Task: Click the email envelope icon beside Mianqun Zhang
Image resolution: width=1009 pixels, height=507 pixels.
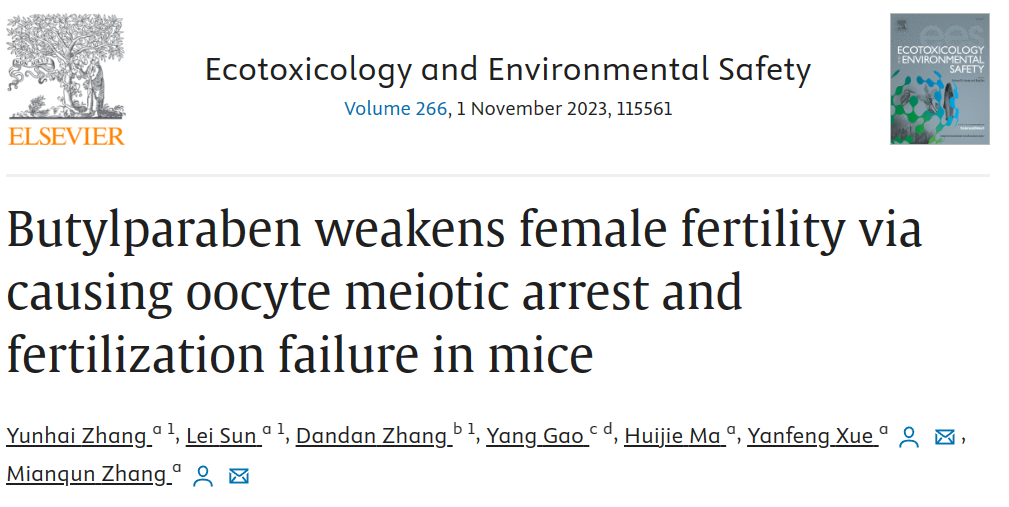Action: point(238,475)
